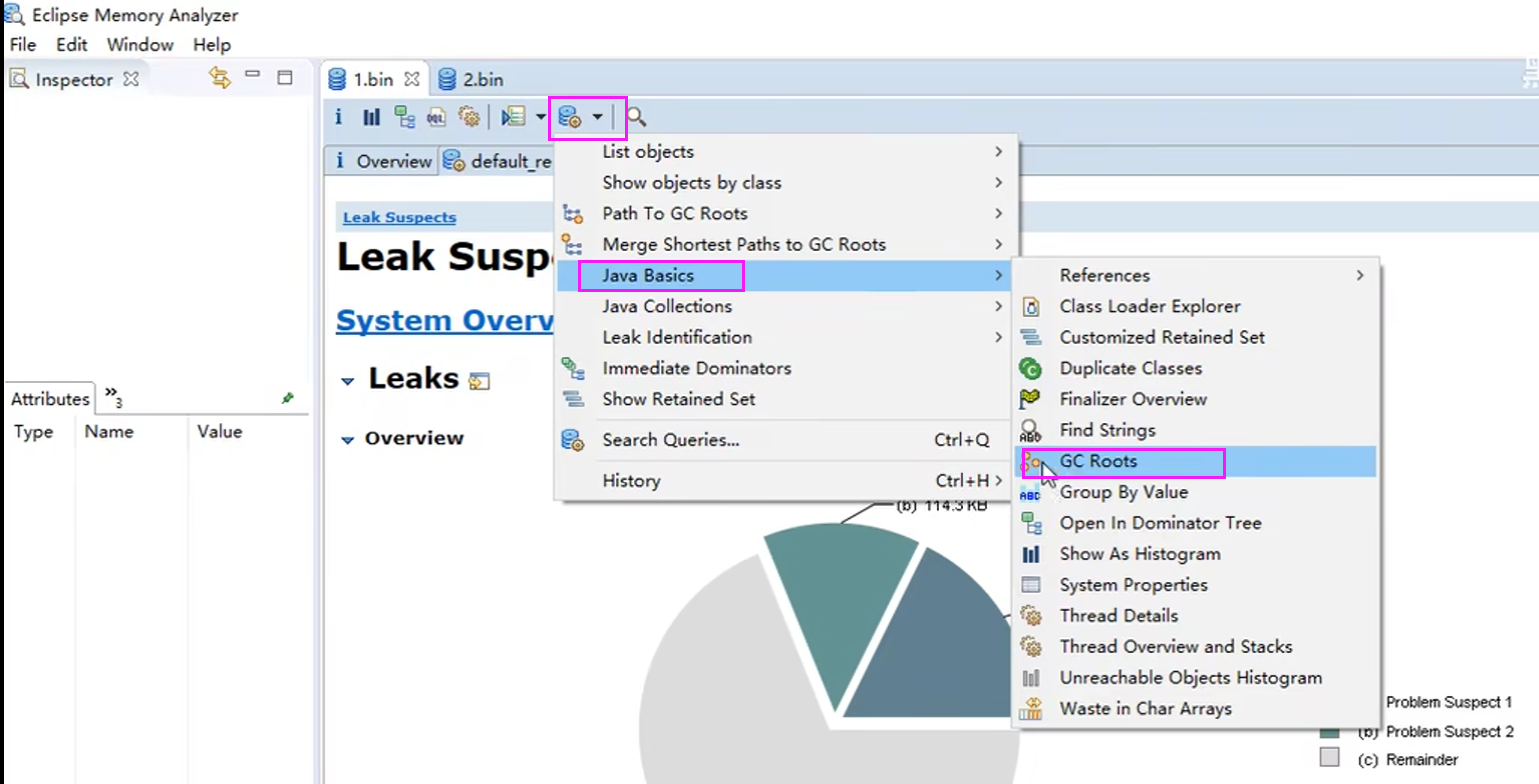Click the Group By Value ABC icon

pyautogui.click(x=1029, y=494)
